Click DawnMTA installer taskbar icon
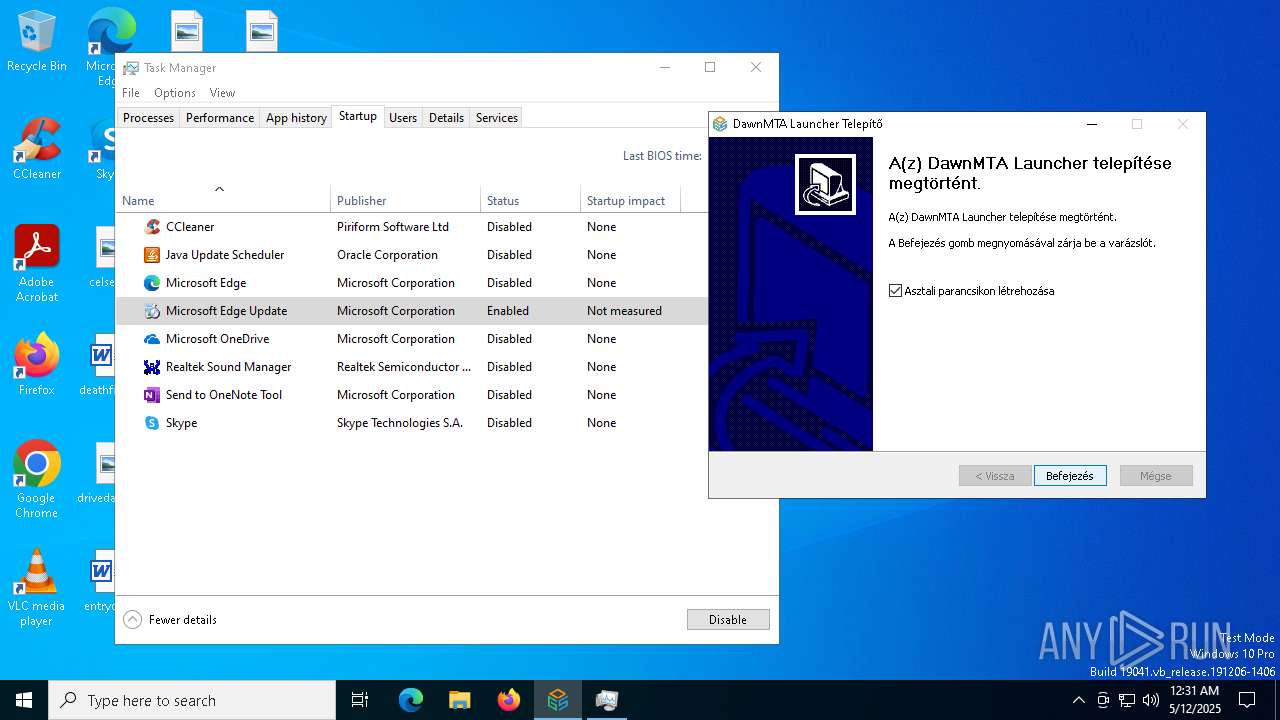This screenshot has width=1280, height=720. (x=558, y=700)
